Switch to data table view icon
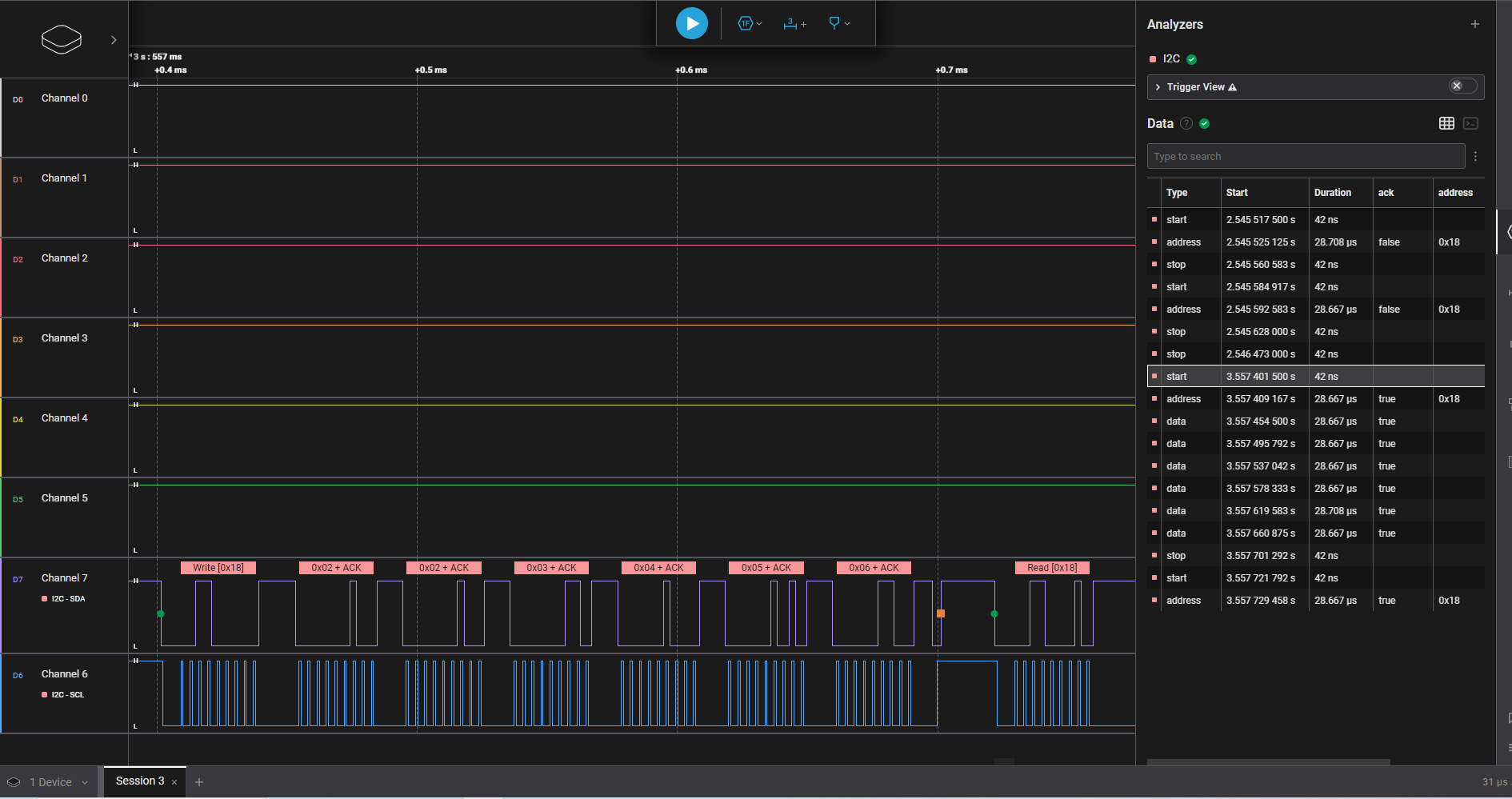 [x=1446, y=123]
